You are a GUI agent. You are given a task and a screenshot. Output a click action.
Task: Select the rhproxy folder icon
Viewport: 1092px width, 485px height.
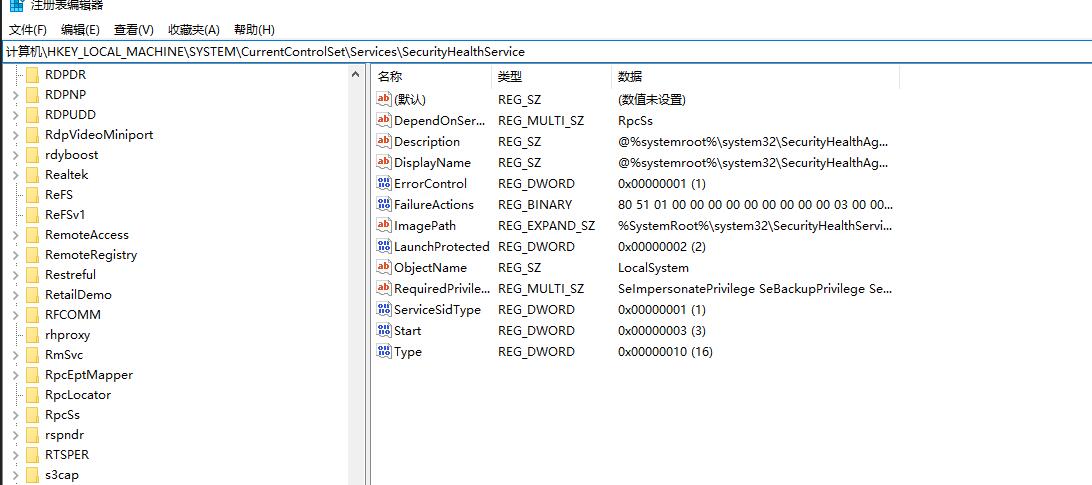coord(32,334)
